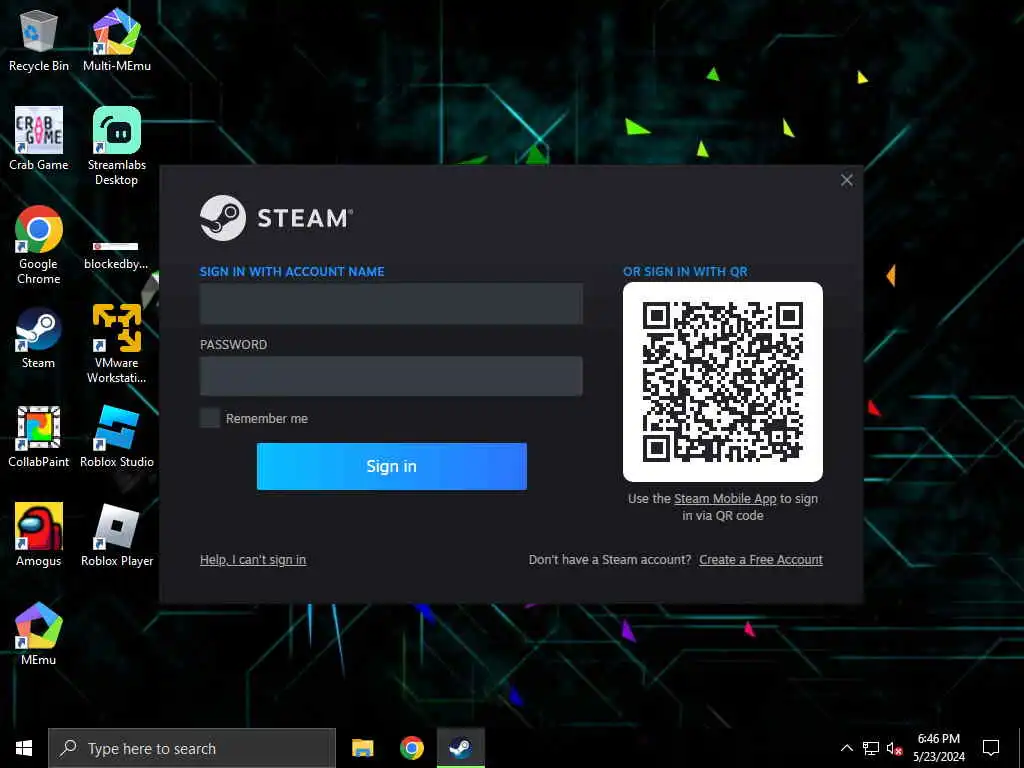Select the Crab Game desktop shortcut
This screenshot has height=768, width=1024.
coord(39,139)
